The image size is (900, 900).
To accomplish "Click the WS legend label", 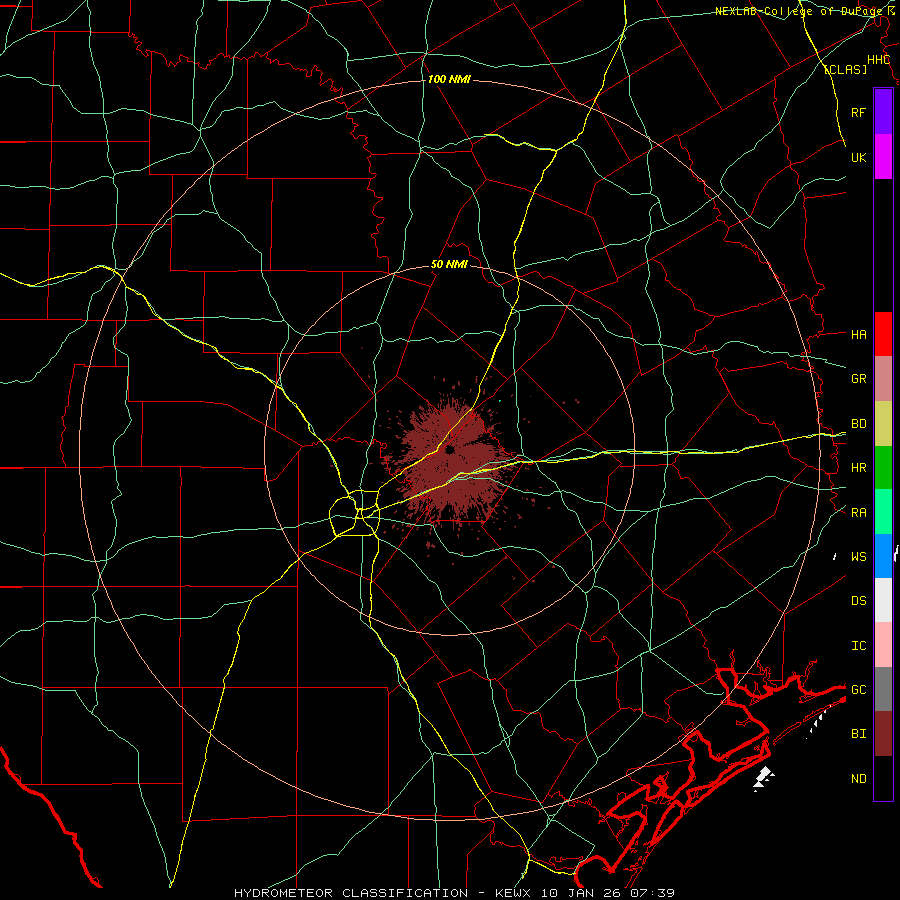I will (858, 557).
